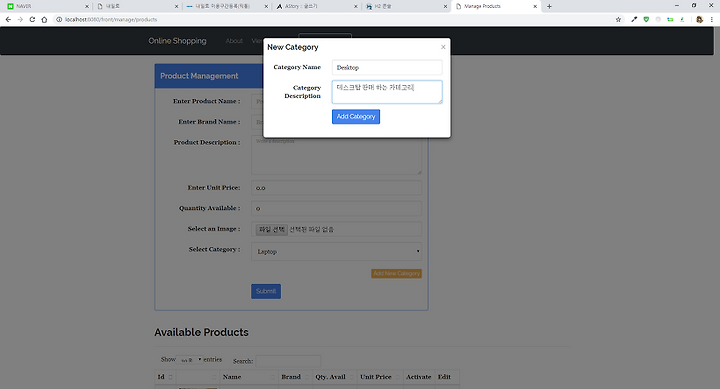Close the NAVER browser tab
The image size is (720, 389).
87,6
